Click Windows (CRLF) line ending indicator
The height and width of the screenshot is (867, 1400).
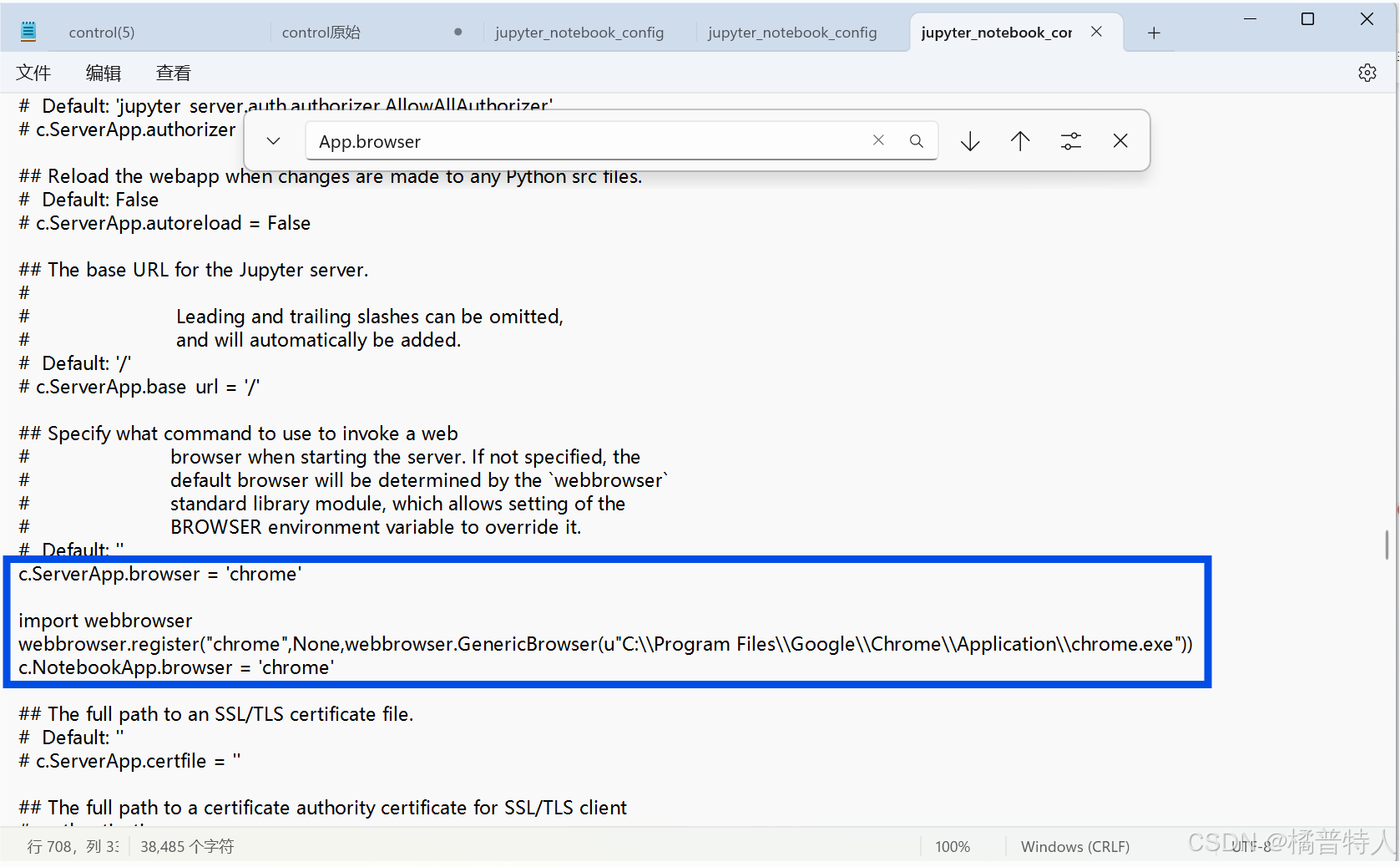point(1075,846)
